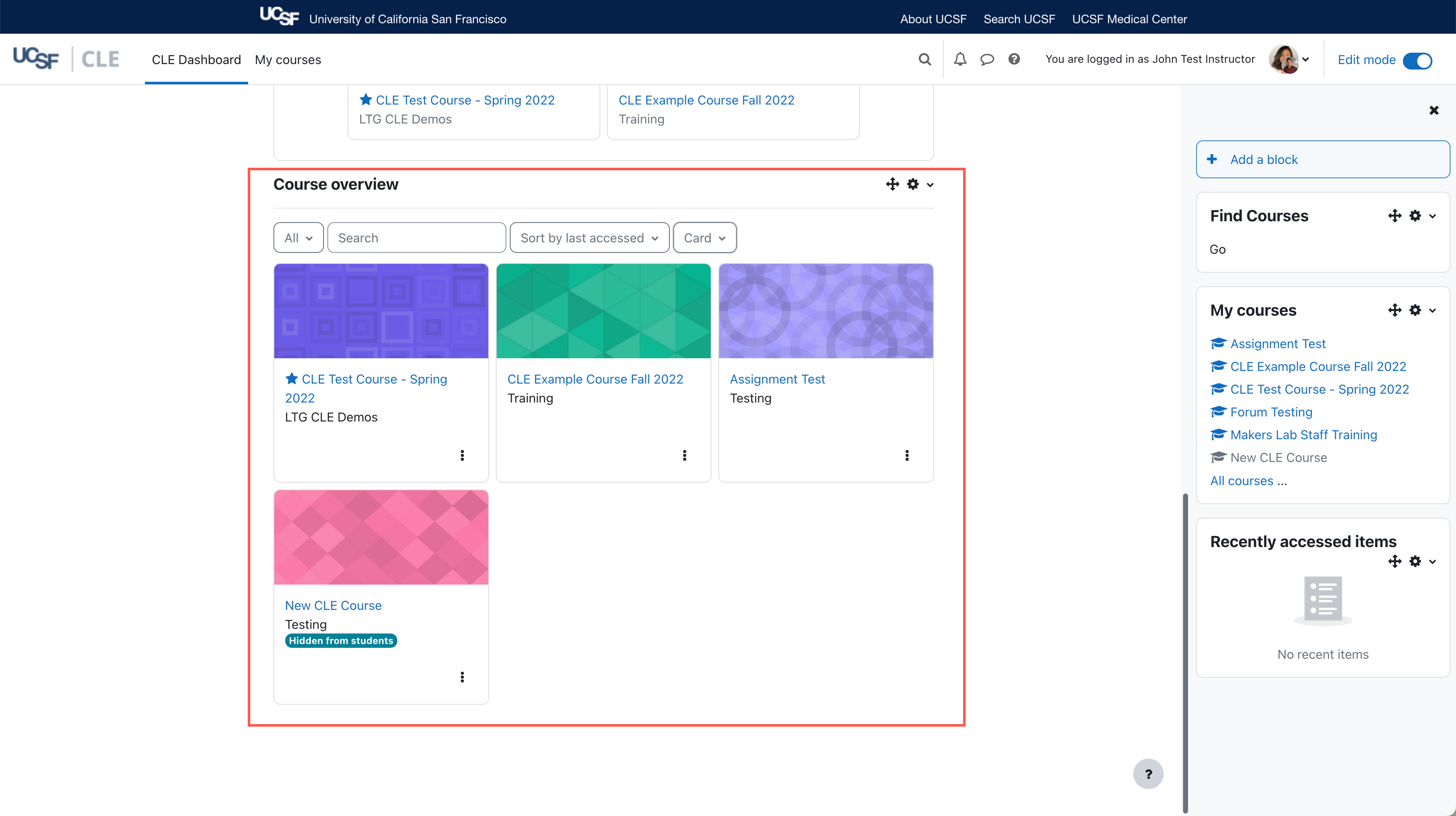Image resolution: width=1456 pixels, height=816 pixels.
Task: Expand Recently accessed items actions chevron
Action: click(1433, 561)
